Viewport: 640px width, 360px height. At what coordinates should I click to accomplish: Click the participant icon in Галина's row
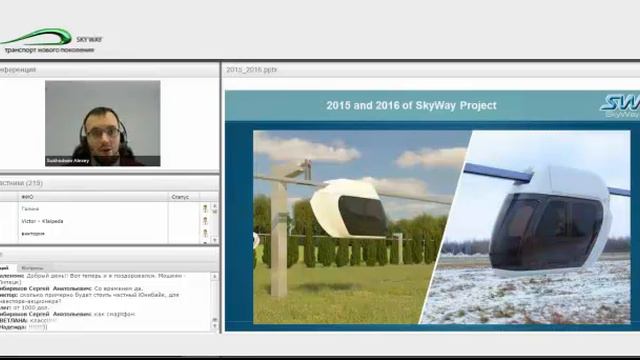205,209
